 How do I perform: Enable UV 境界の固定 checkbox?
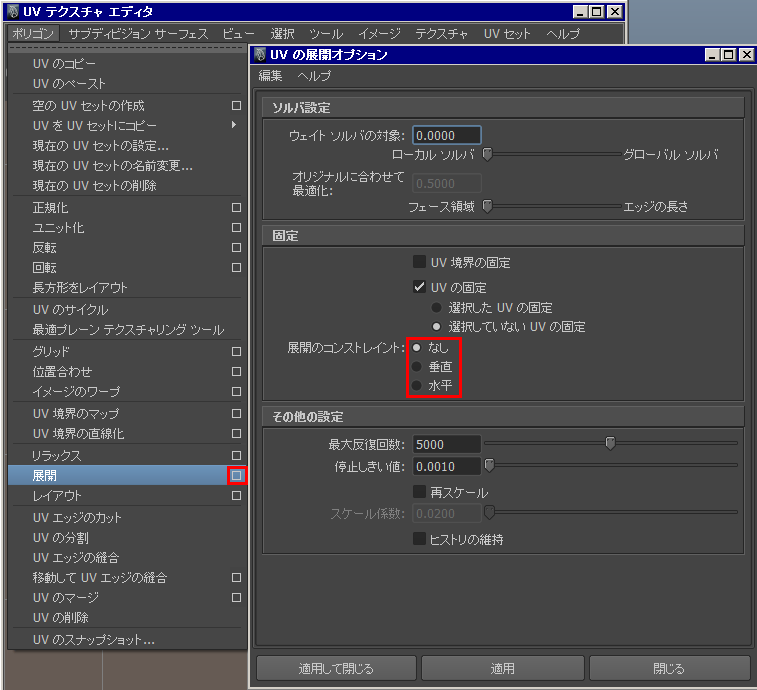point(419,262)
